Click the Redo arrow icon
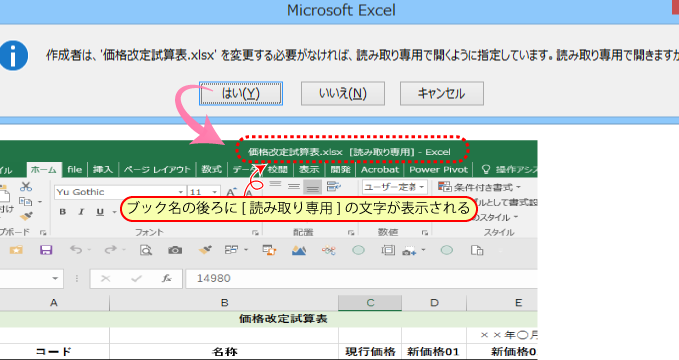 (x=111, y=250)
